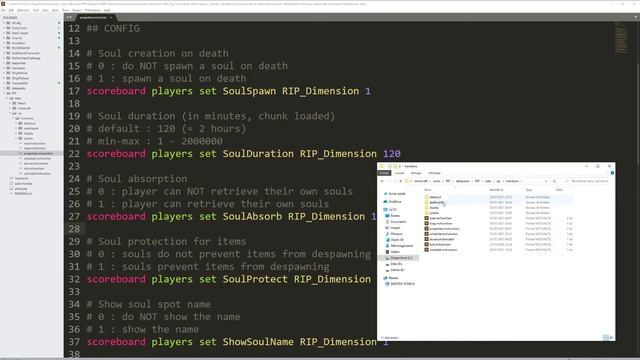Image resolution: width=640 pixels, height=360 pixels.
Task: Collapse the RIP folder in the sidebar
Action: point(4,93)
